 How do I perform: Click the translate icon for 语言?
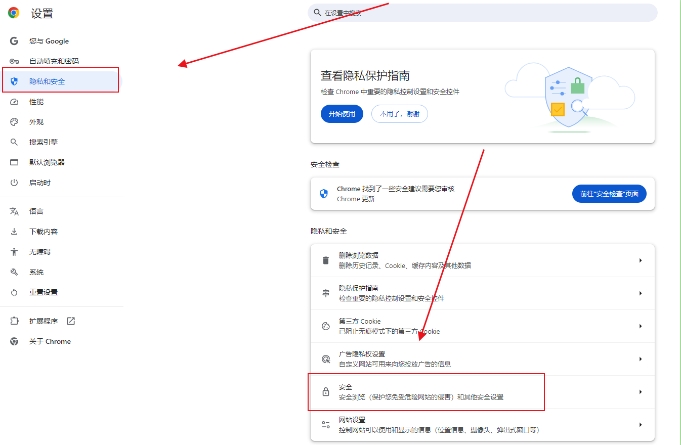[x=14, y=211]
